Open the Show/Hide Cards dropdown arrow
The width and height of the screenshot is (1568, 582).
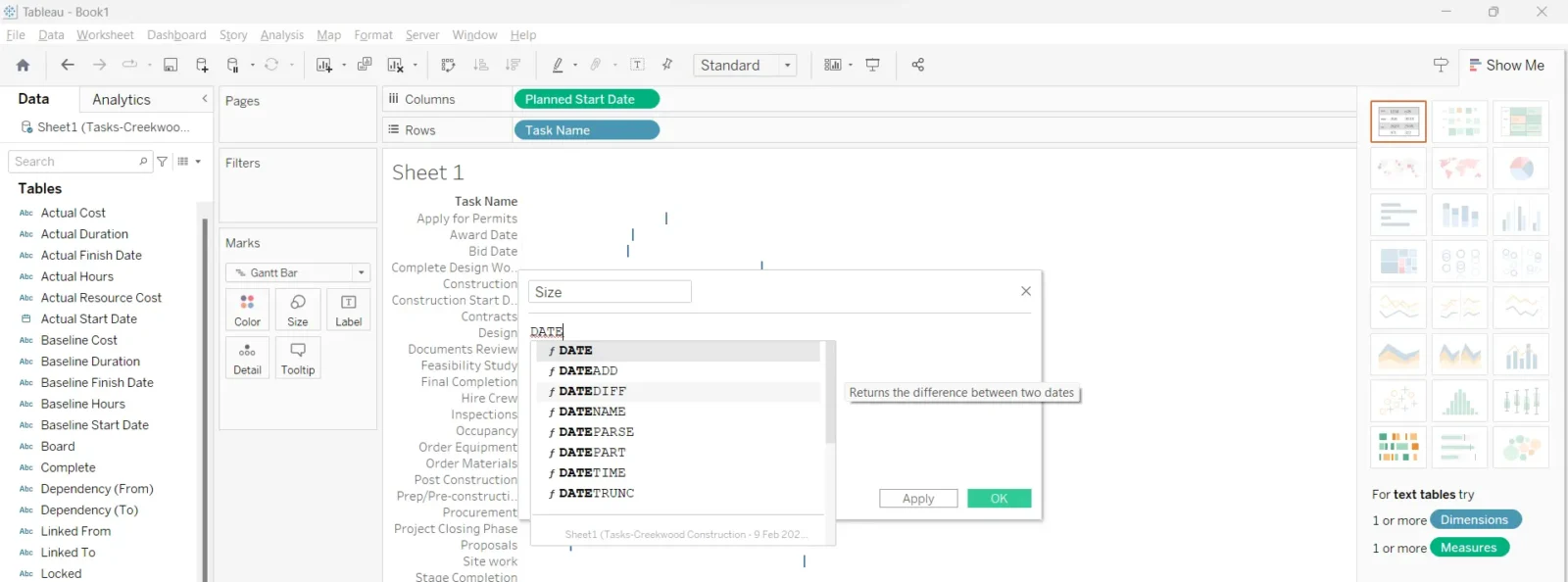coord(851,66)
